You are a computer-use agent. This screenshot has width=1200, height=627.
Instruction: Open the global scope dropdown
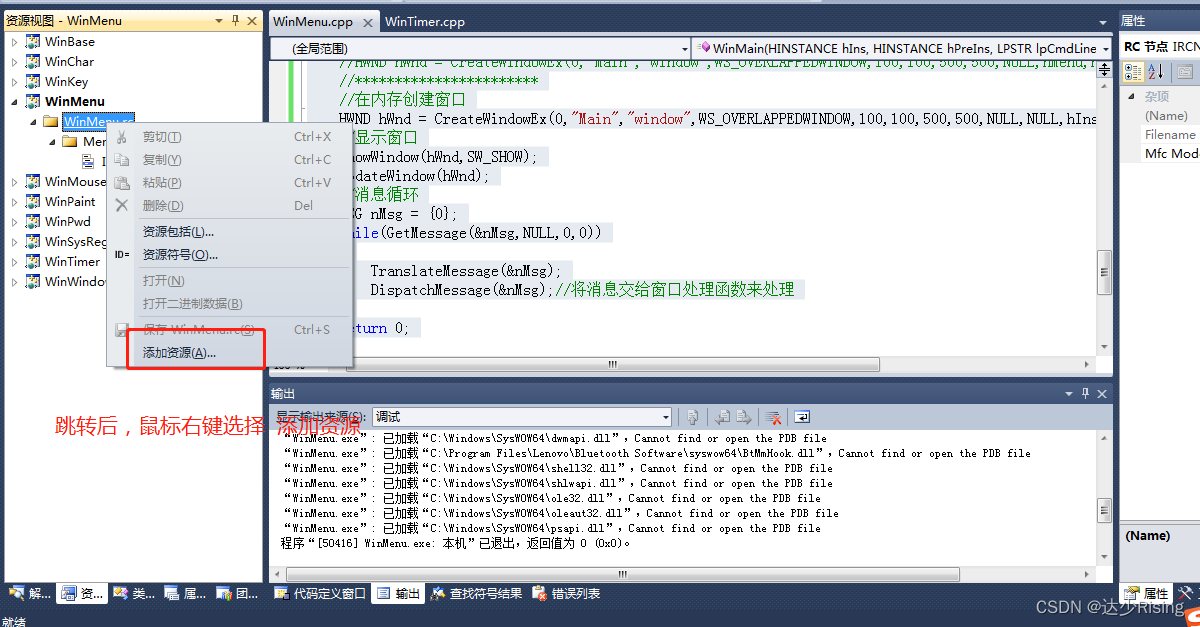pos(684,48)
